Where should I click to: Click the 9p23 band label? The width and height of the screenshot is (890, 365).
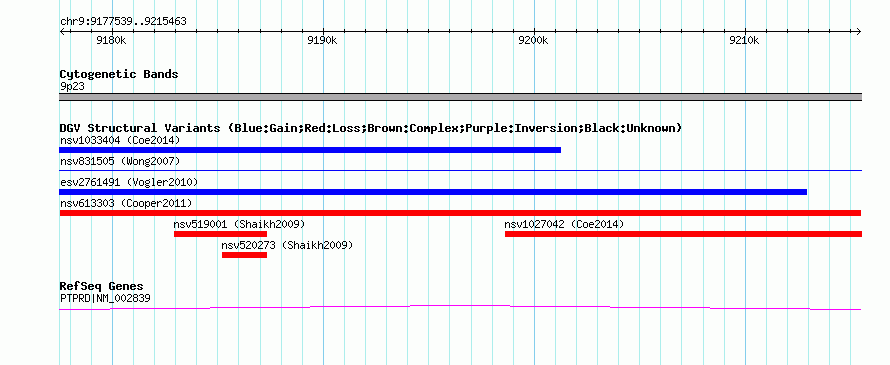72,87
